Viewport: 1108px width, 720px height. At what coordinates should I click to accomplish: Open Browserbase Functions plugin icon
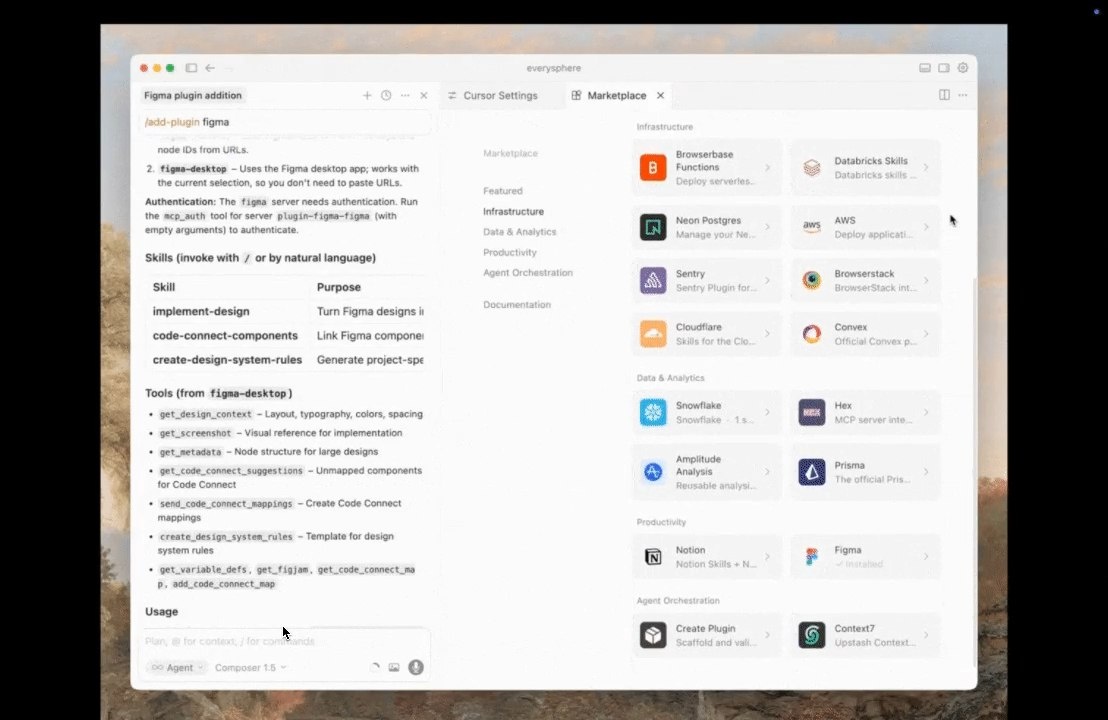[x=653, y=167]
